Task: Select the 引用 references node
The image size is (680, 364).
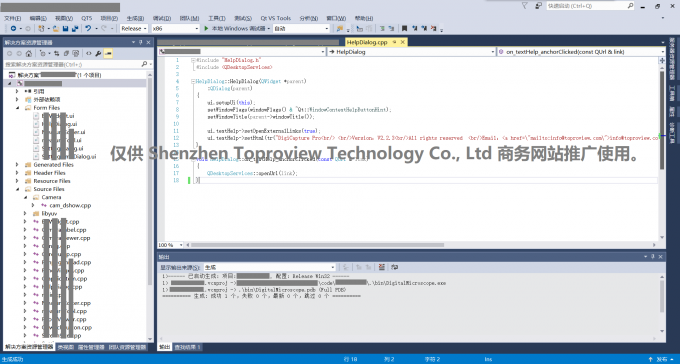Action: 39,91
